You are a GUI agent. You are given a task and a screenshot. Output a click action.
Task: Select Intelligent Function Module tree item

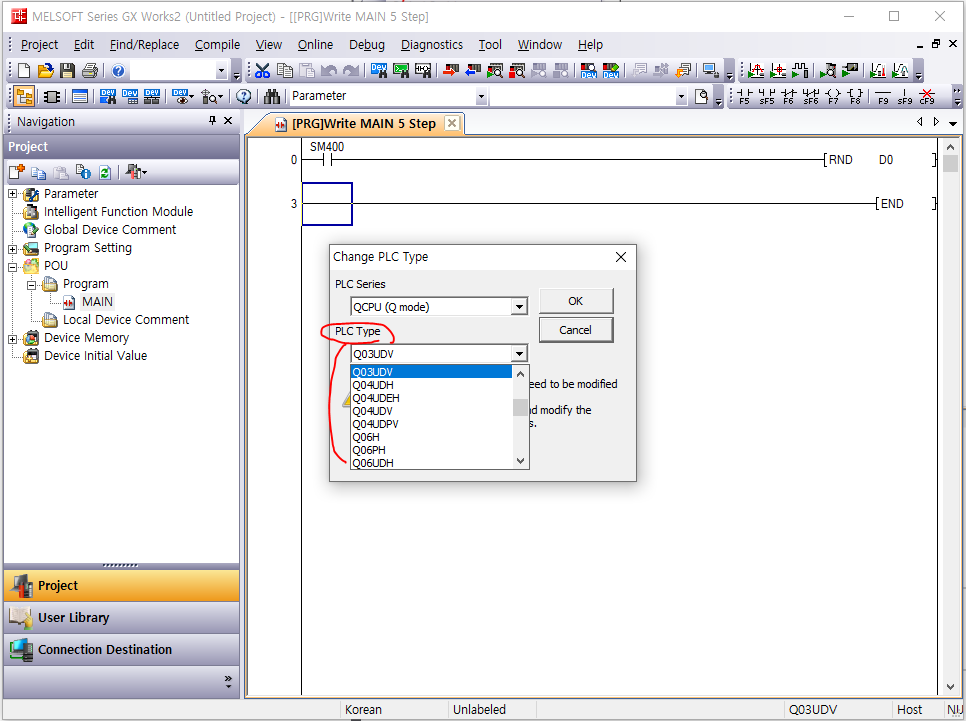pos(118,212)
